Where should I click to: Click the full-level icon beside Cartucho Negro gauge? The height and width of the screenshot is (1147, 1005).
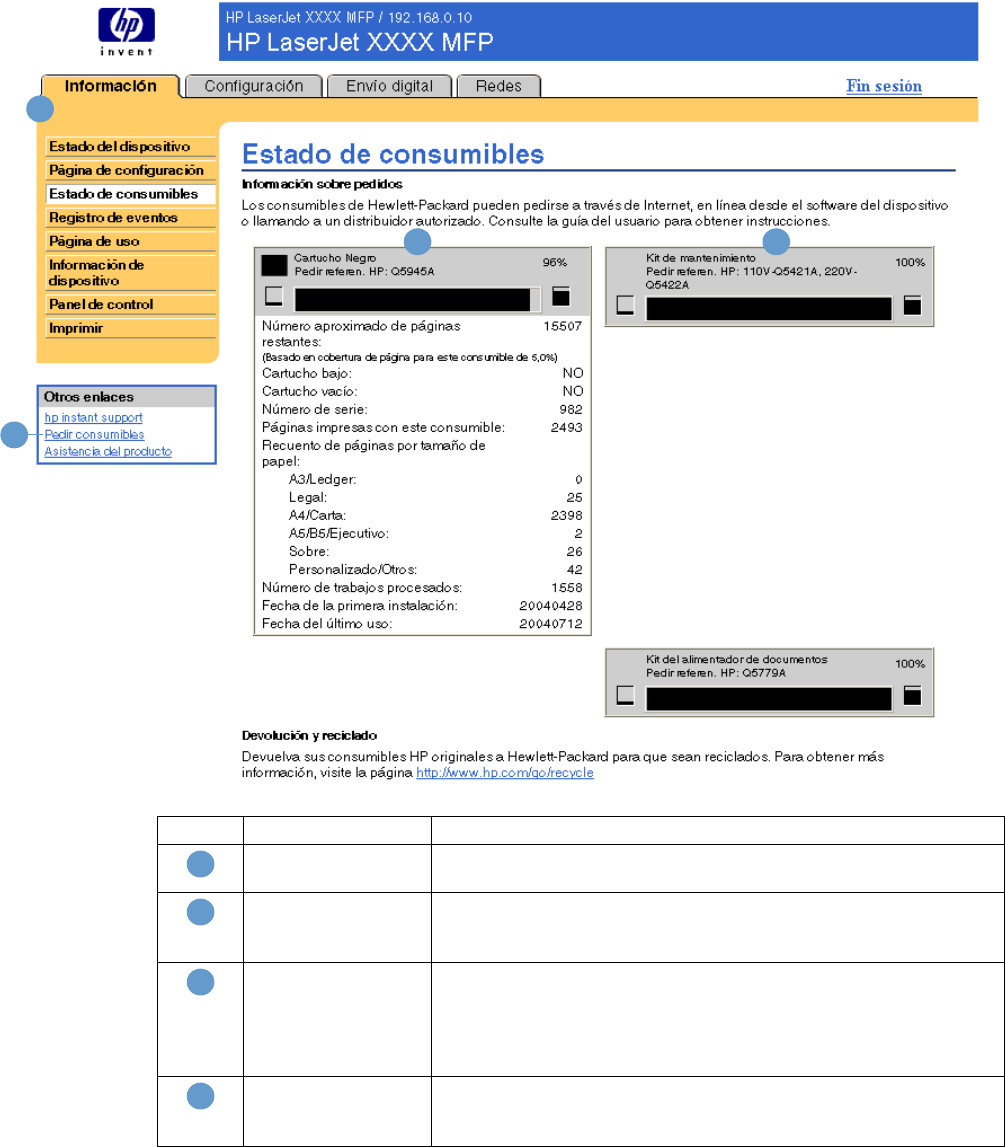point(561,296)
